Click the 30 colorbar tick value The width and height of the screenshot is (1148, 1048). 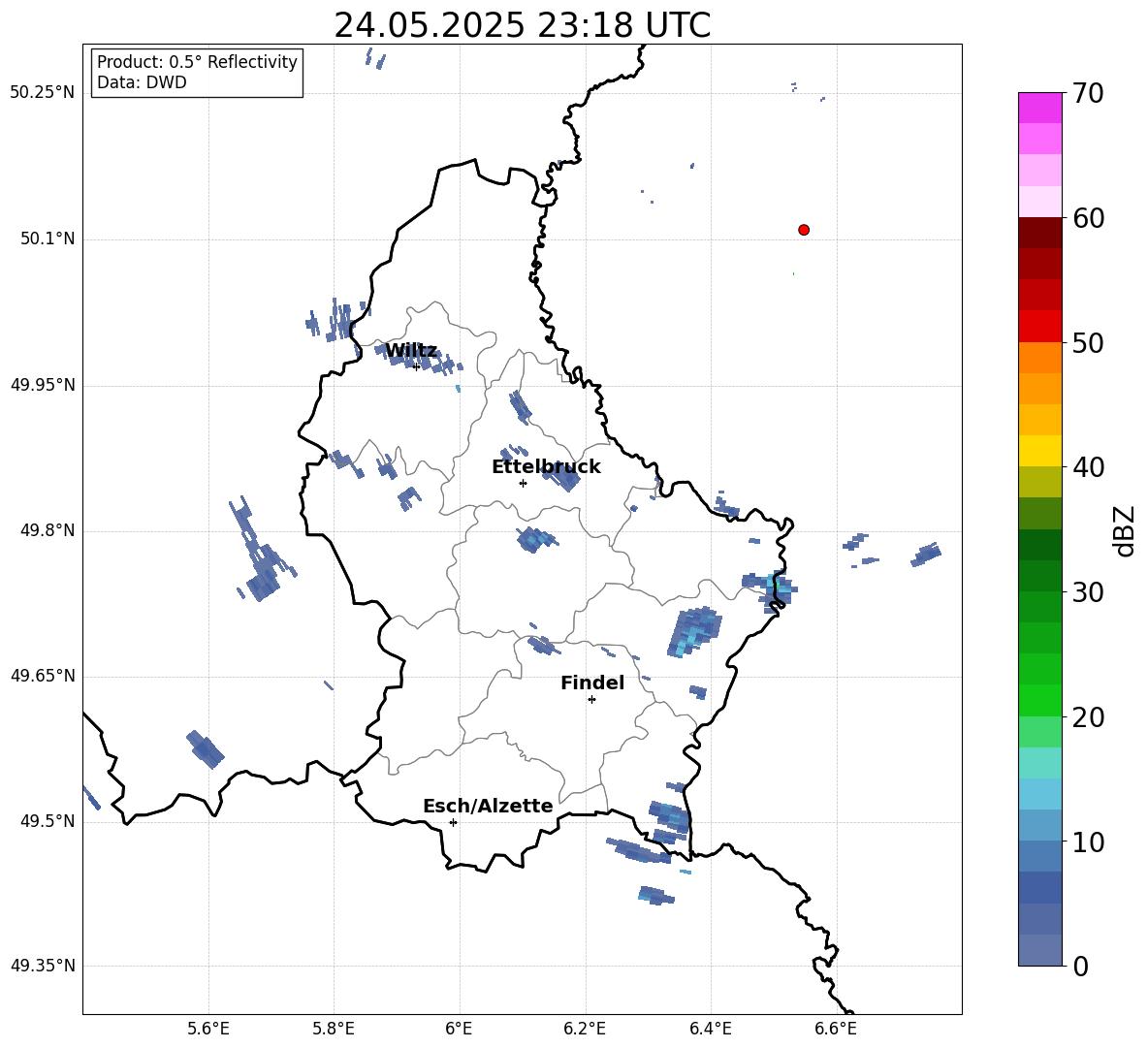[x=1088, y=592]
